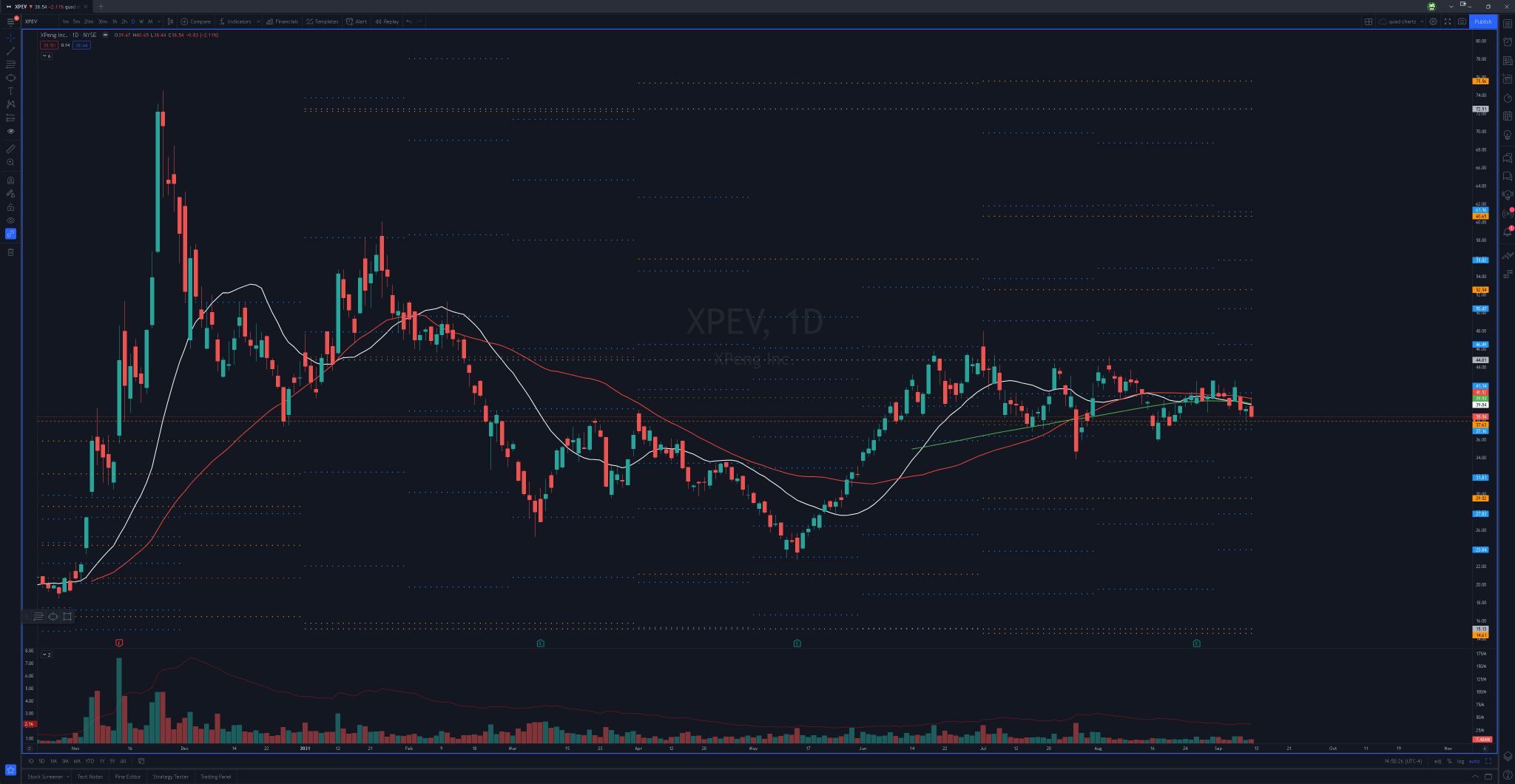Viewport: 1515px width, 784px height.
Task: Open the select layout grid icon
Action: pyautogui.click(x=1369, y=21)
